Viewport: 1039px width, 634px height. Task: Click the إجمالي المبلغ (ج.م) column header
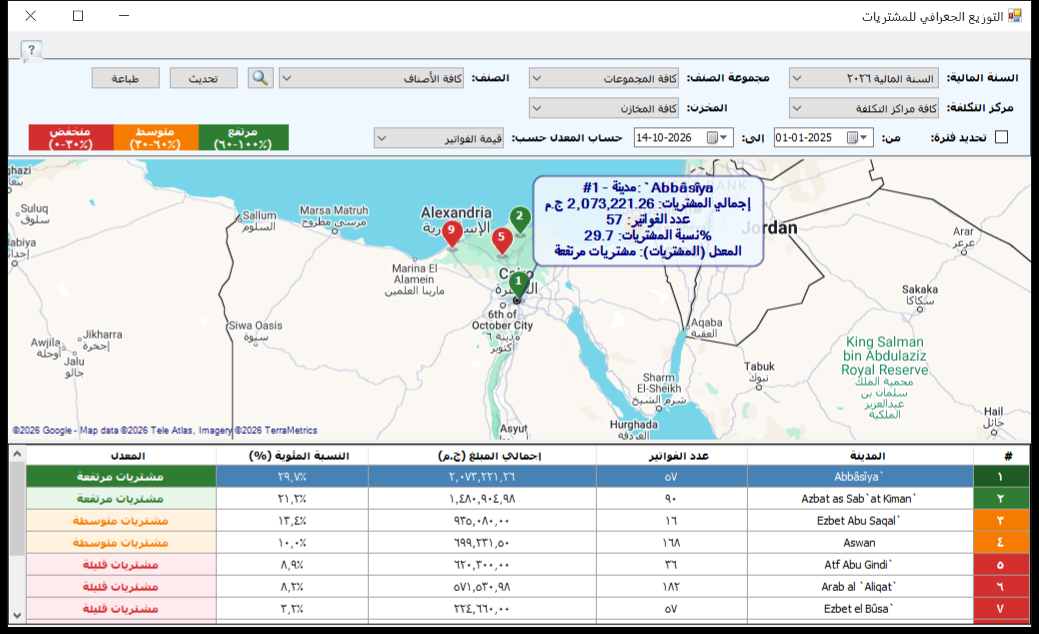[482, 456]
